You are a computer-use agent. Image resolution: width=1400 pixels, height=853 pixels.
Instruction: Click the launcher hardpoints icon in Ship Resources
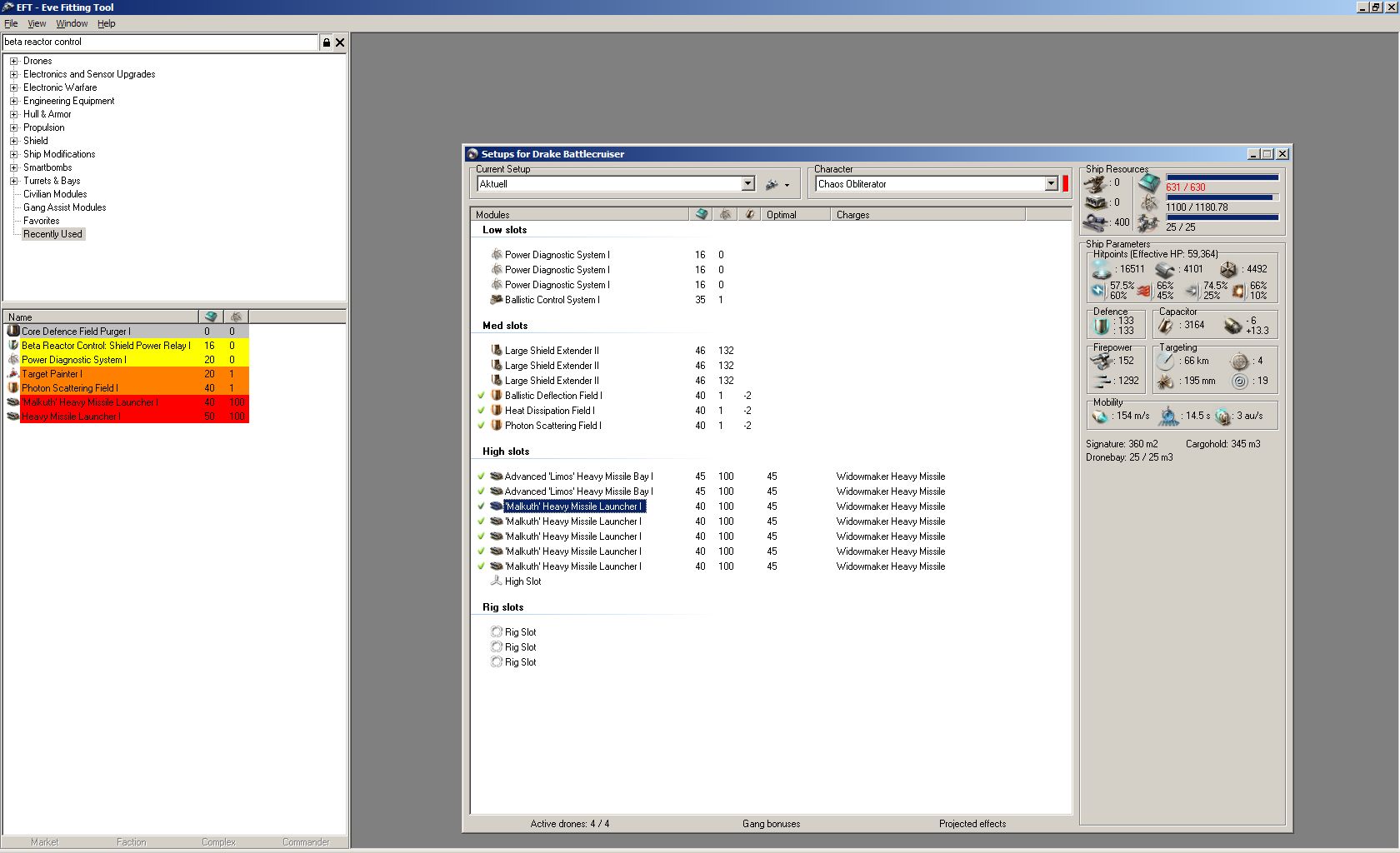point(1095,202)
